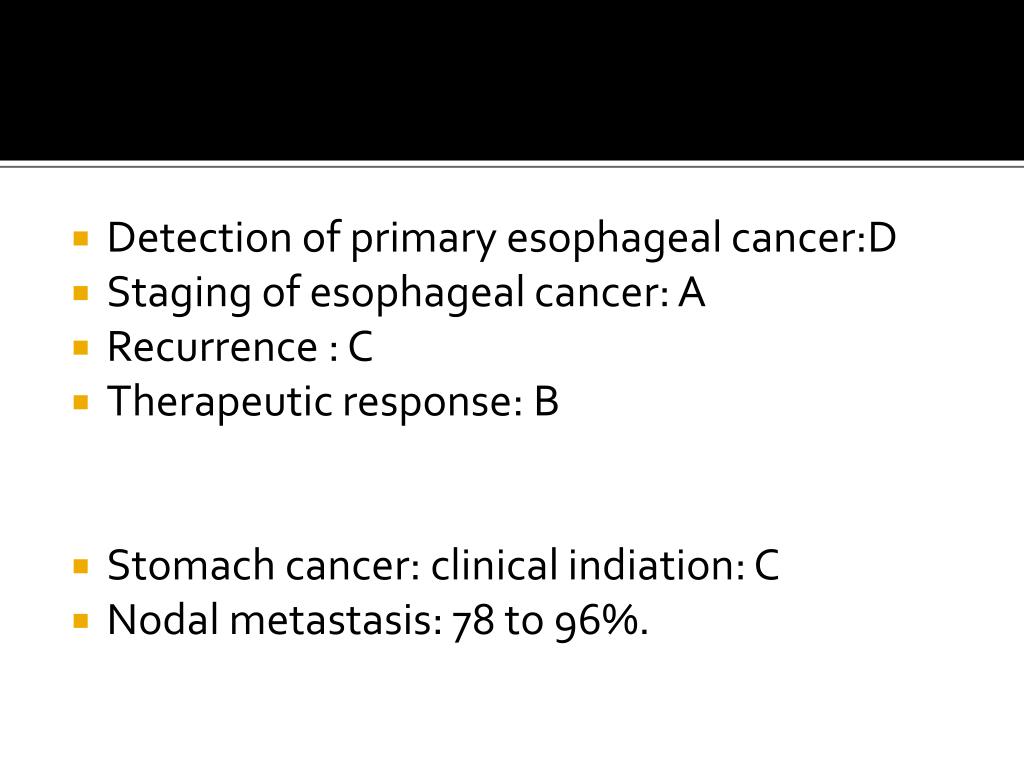This screenshot has width=1024, height=768.
Task: Click the letter 'D' after 'cancer:'
Action: tap(882, 238)
